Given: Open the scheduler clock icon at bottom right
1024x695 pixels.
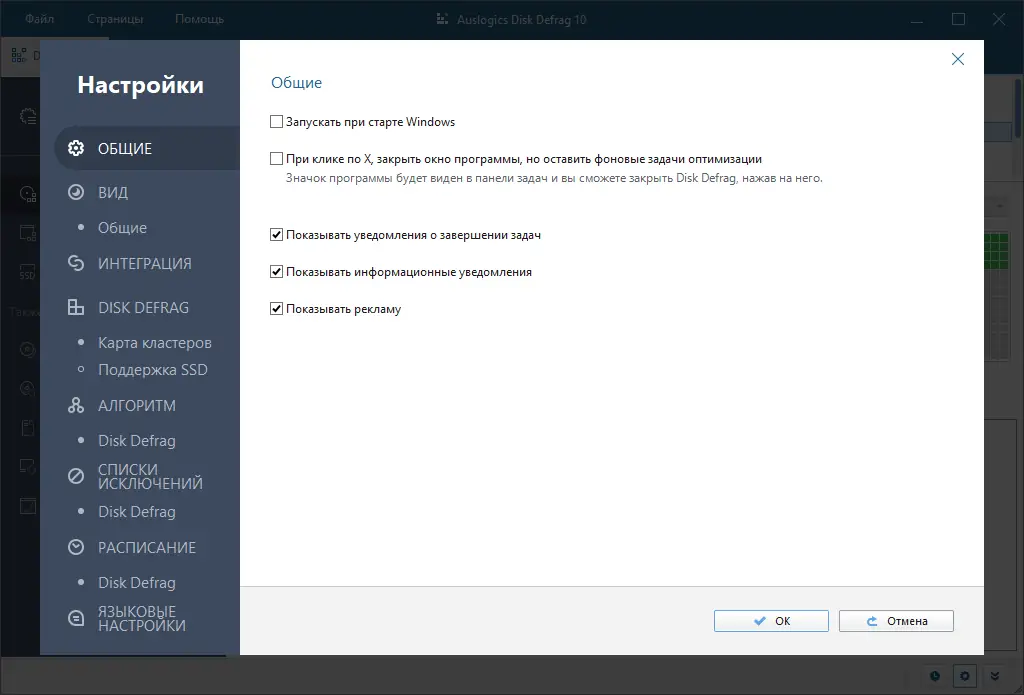Looking at the screenshot, I should coord(934,676).
